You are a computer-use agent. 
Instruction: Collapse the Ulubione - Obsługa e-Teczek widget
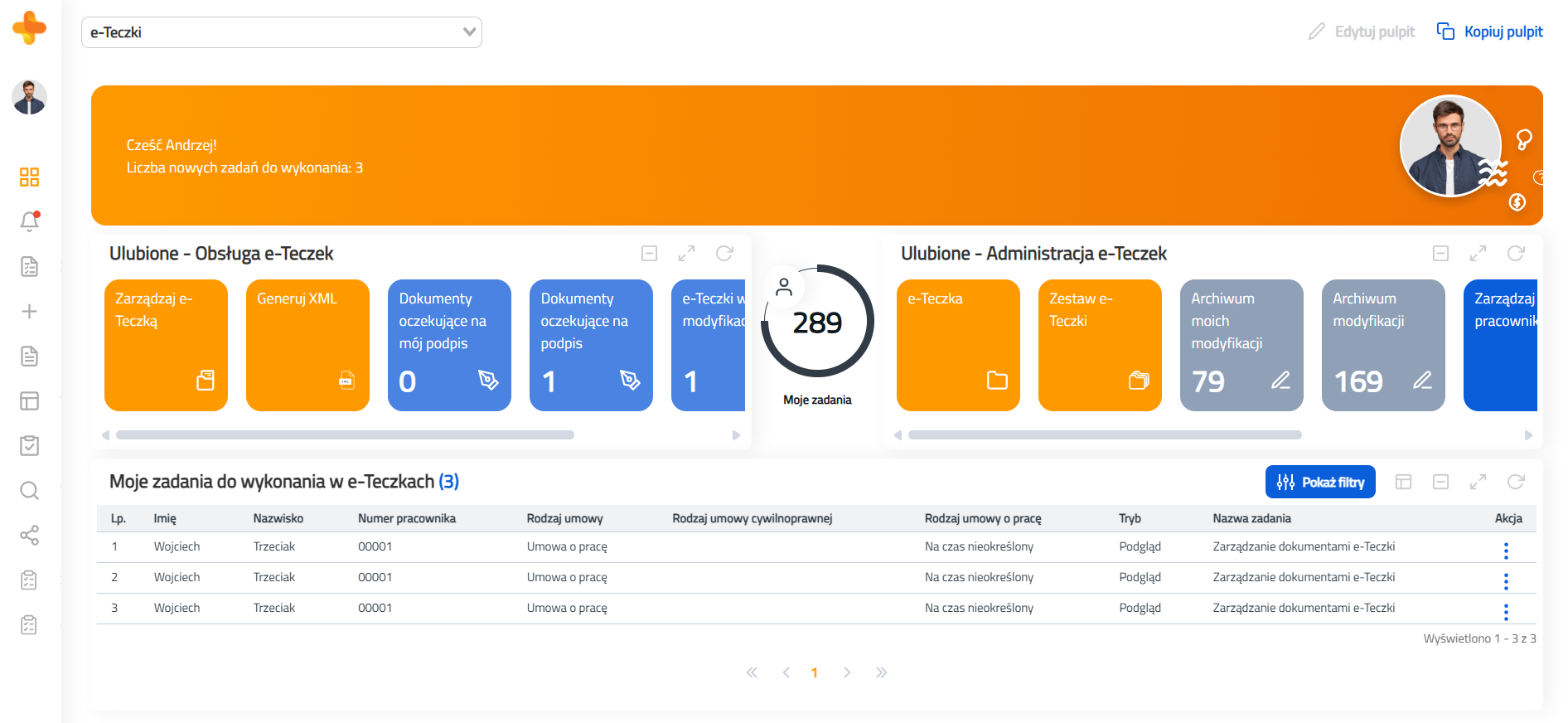pyautogui.click(x=650, y=254)
